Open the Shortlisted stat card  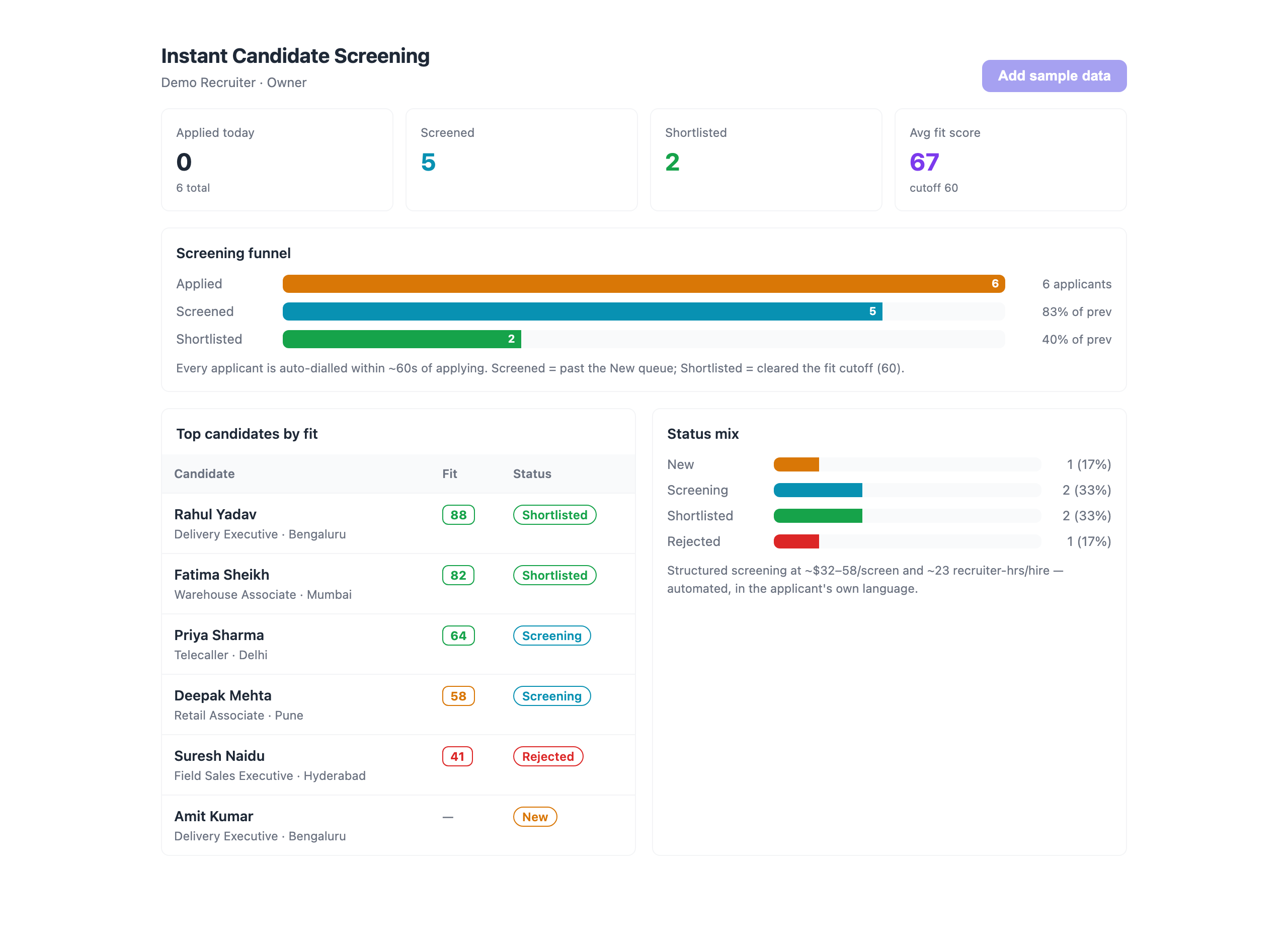[766, 160]
